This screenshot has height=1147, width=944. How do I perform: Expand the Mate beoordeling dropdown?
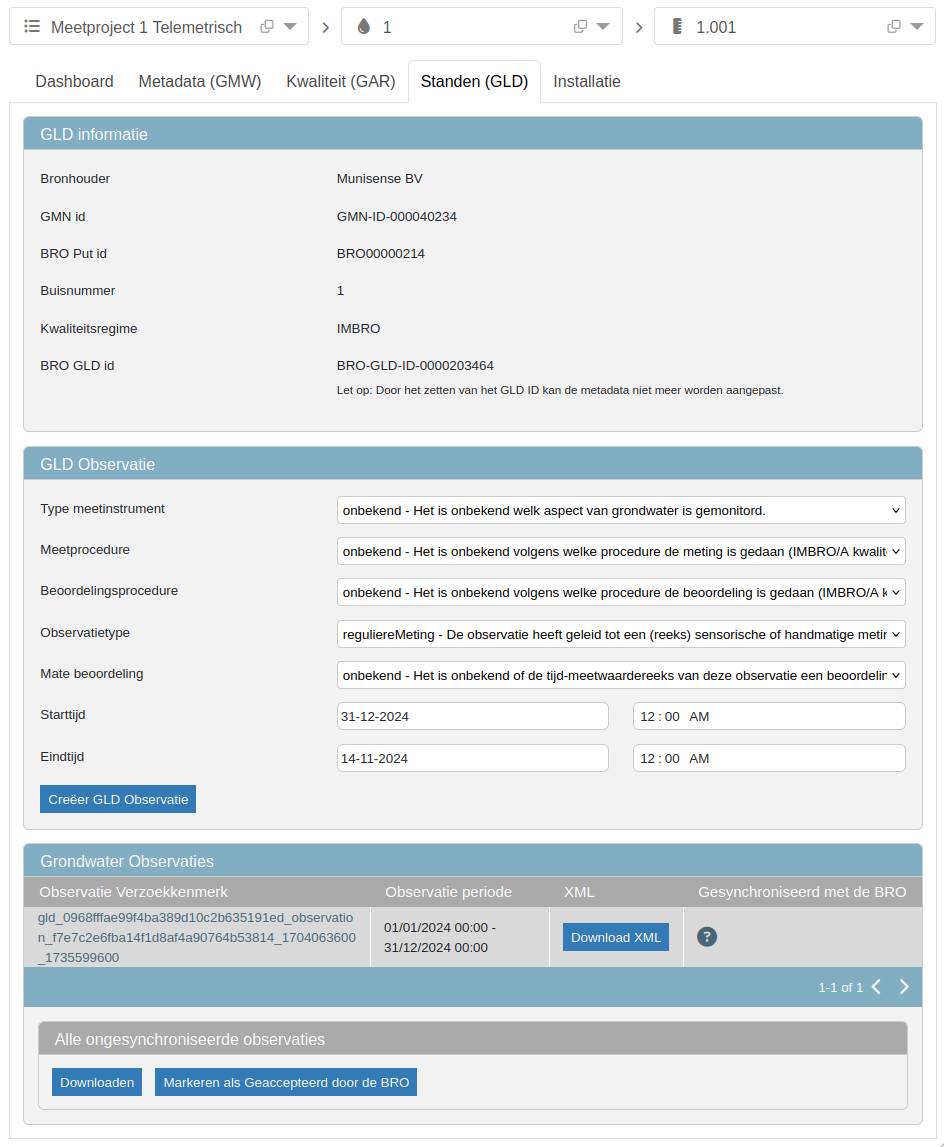coord(621,675)
